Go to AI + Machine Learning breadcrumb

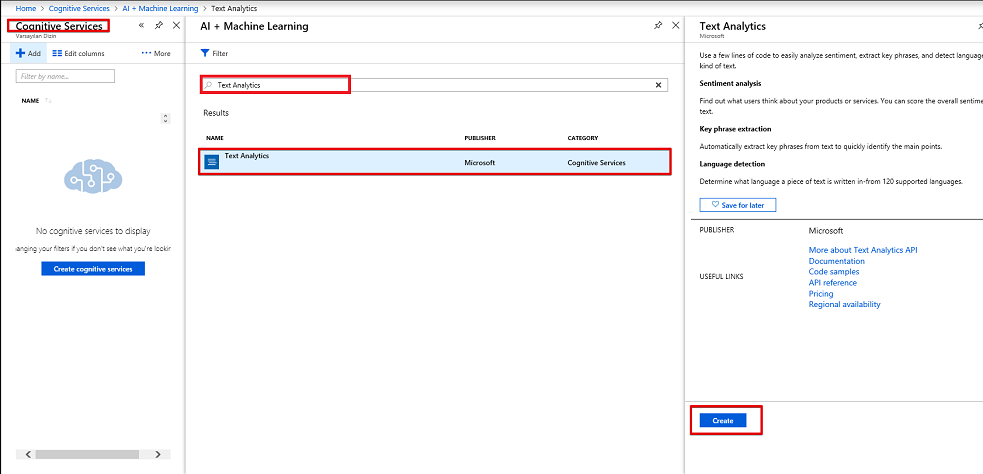coord(160,8)
